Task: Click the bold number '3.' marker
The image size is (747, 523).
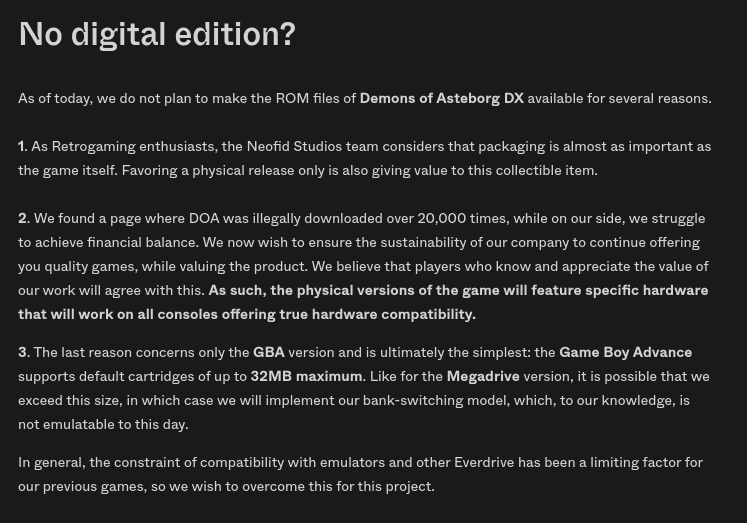Action: tap(24, 352)
